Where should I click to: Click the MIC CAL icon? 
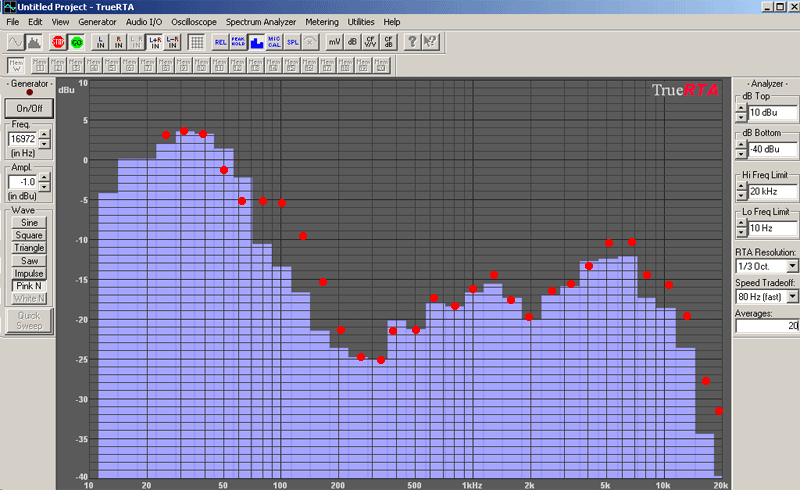click(274, 42)
